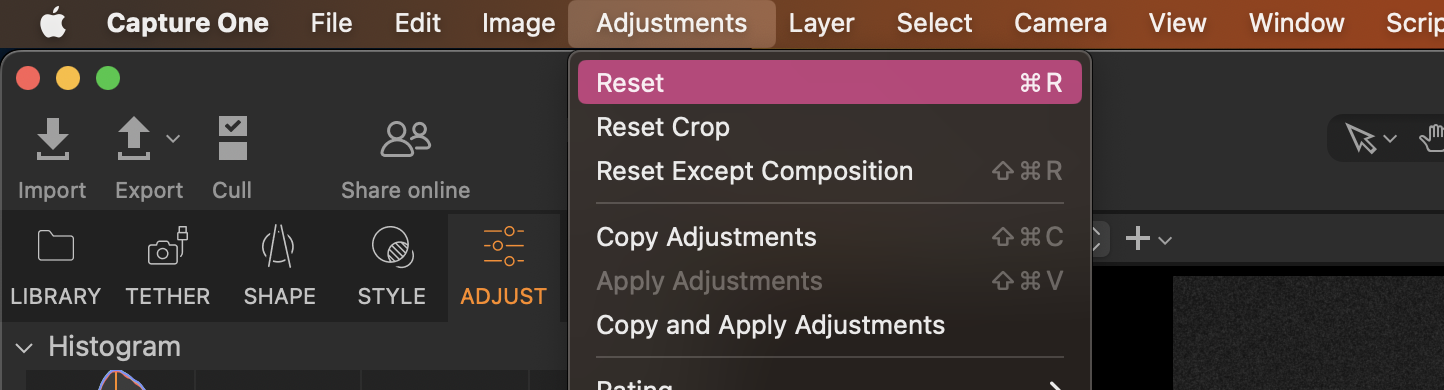This screenshot has width=1444, height=390.
Task: Select the Shape tool tab
Action: click(279, 267)
